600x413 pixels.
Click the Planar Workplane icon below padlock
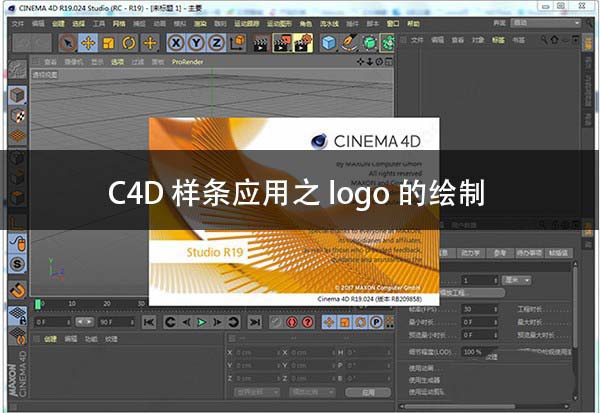point(18,336)
